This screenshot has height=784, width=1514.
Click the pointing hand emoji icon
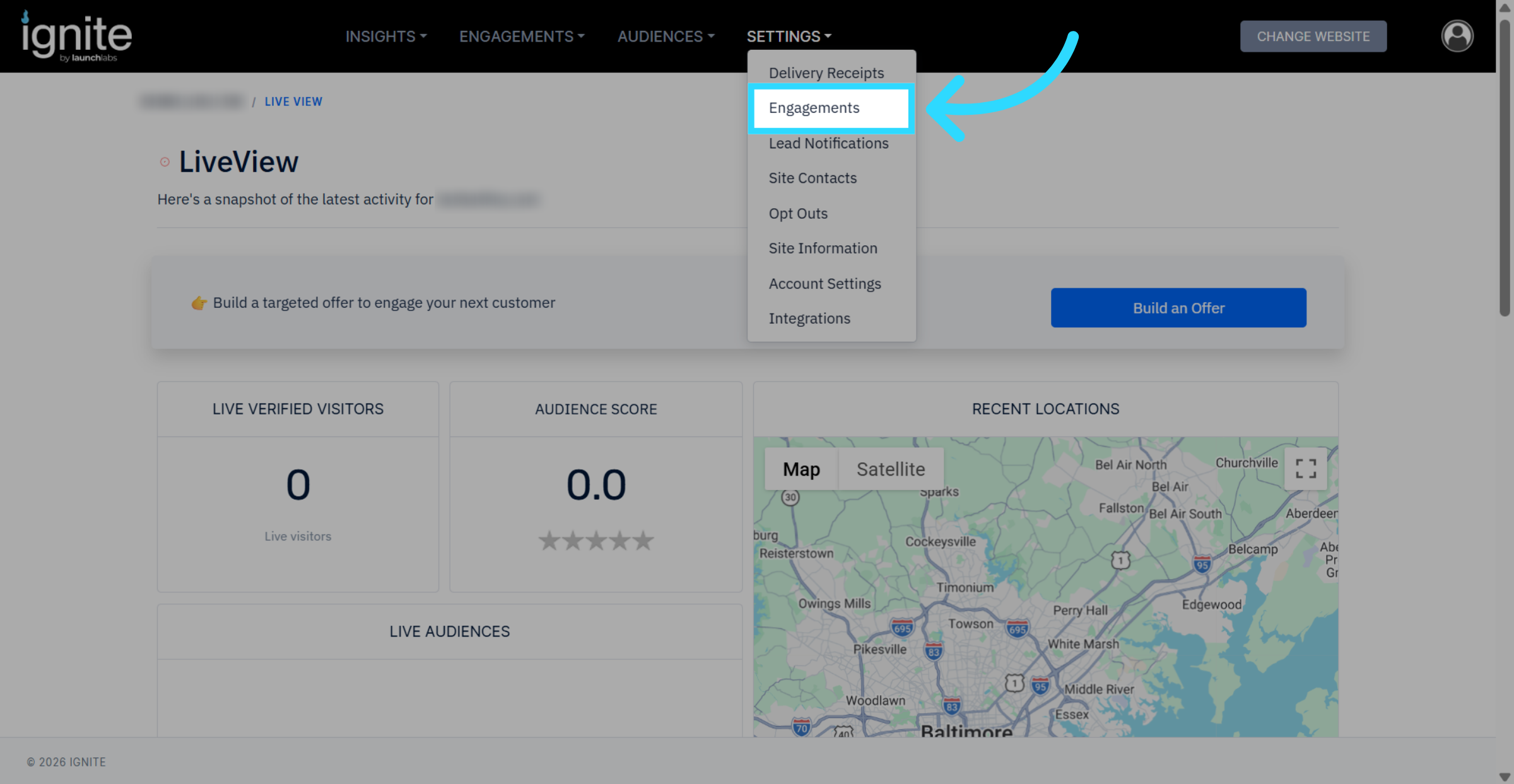199,303
